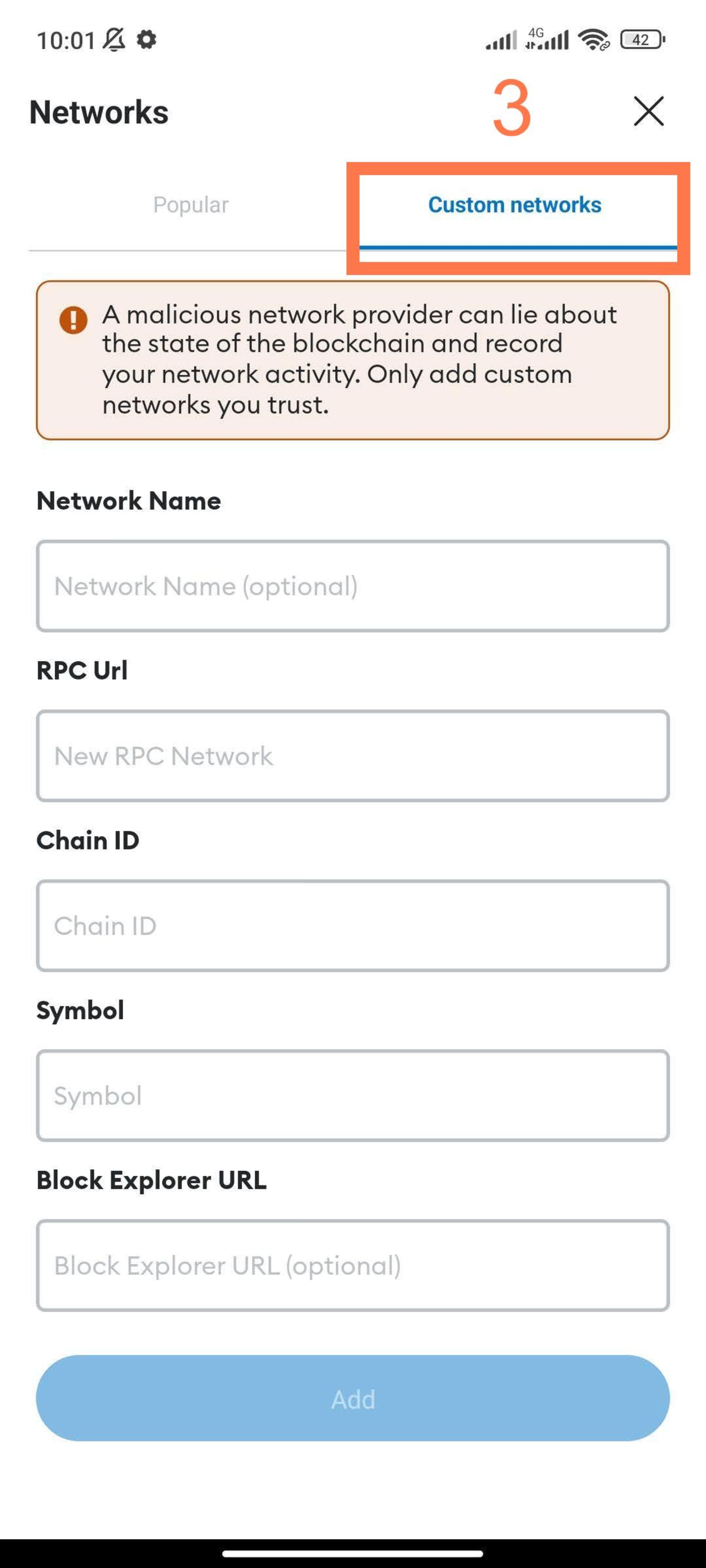The image size is (706, 1568).
Task: Focus the Block Explorer URL field
Action: [x=353, y=1265]
